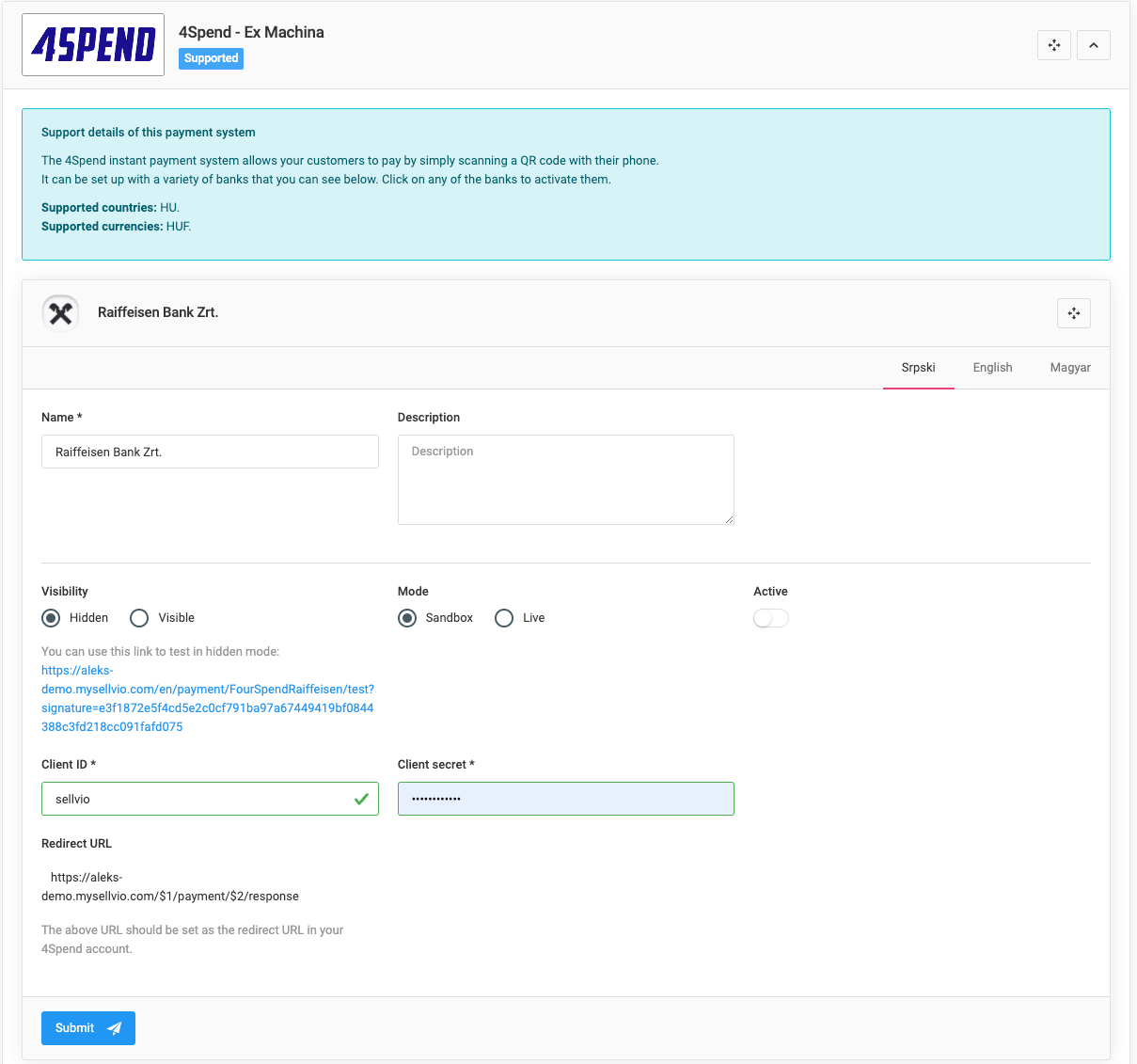Select the Visible visibility option
The width and height of the screenshot is (1137, 1064).
click(139, 617)
